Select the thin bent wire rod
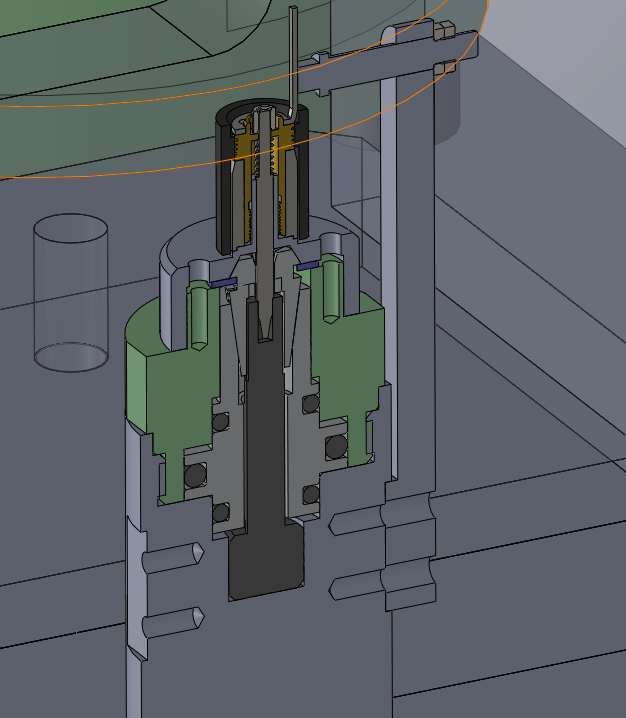Image resolution: width=626 pixels, height=718 pixels. click(293, 62)
